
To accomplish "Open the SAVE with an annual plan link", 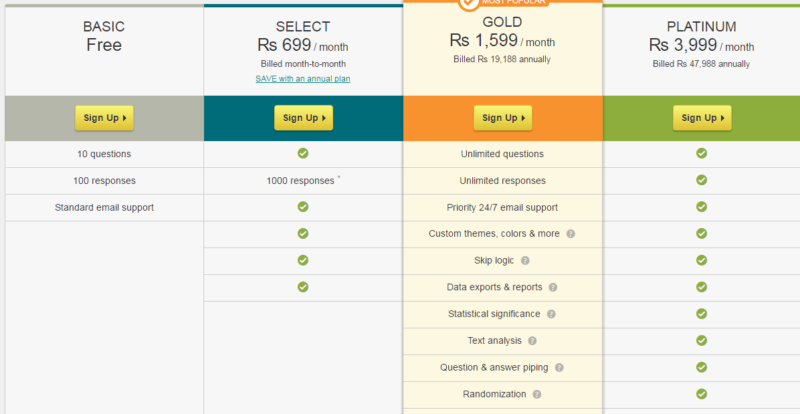I will tap(303, 79).
